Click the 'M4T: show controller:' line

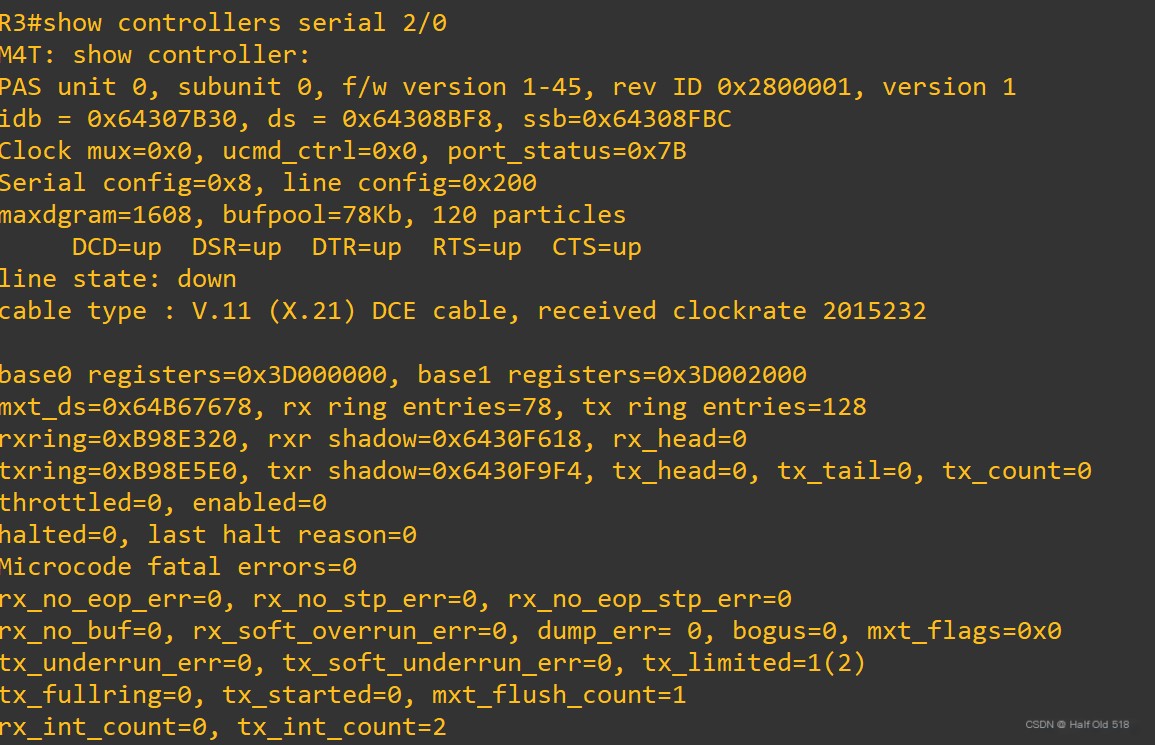155,55
